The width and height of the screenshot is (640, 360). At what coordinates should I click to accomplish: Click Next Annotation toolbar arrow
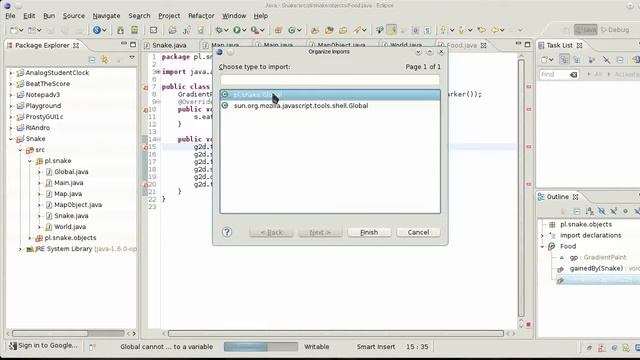pos(443,30)
